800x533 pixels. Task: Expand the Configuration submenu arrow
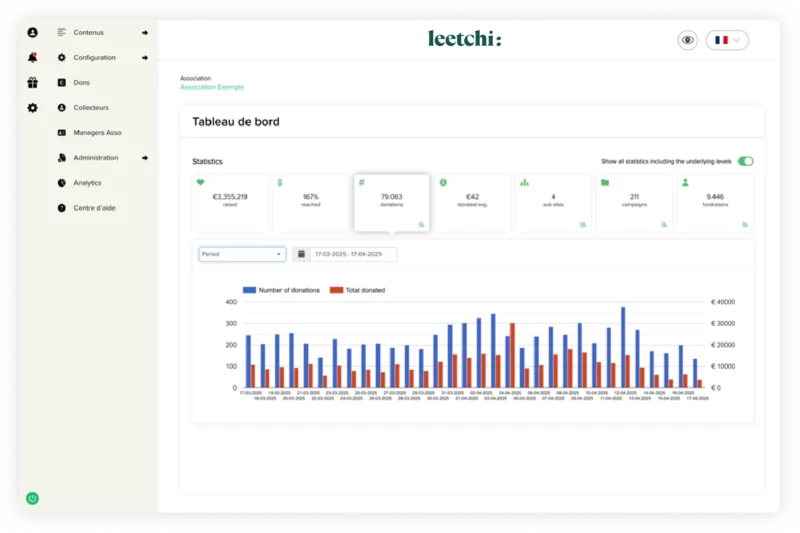point(145,58)
